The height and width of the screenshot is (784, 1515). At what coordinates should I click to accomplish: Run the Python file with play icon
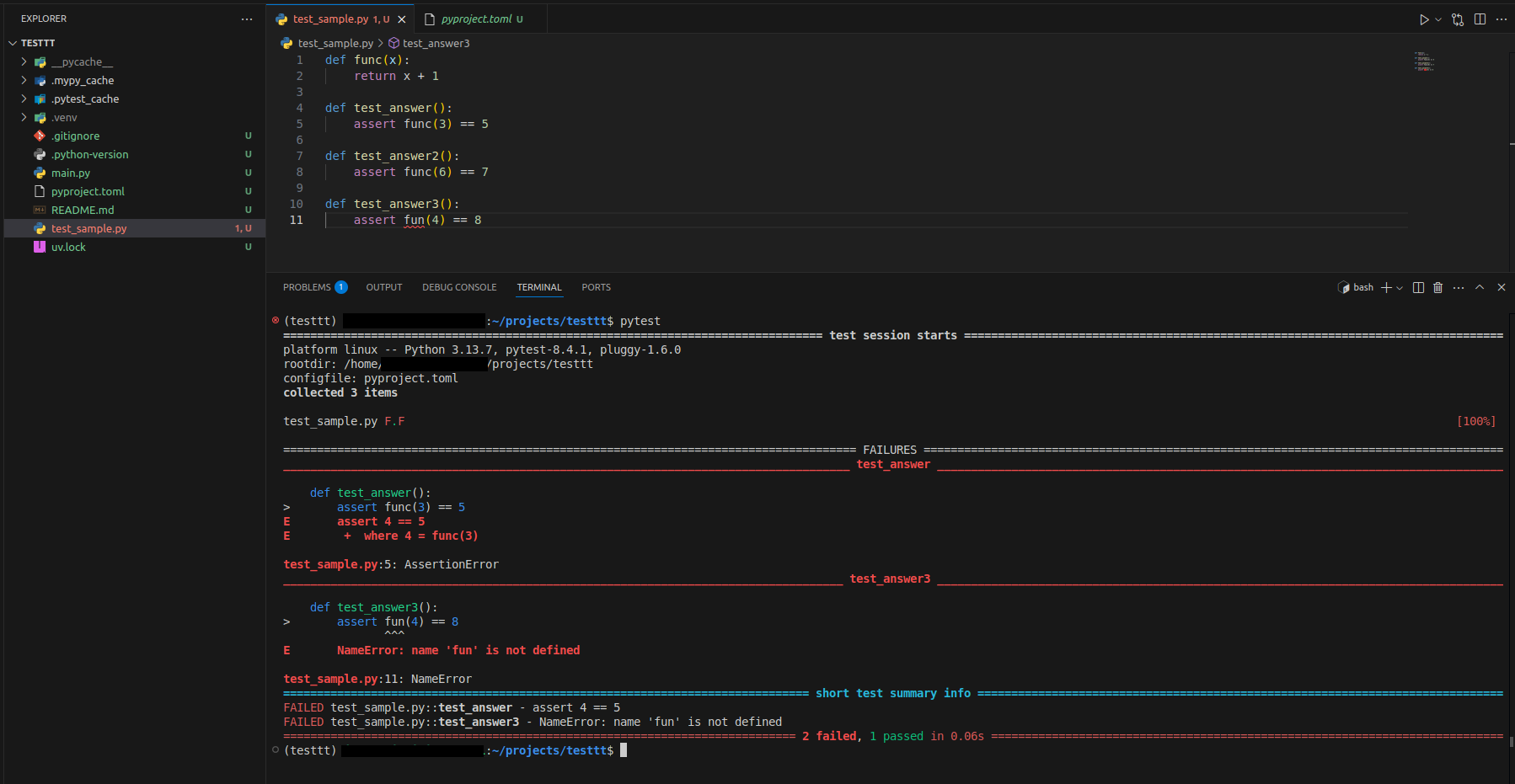pos(1424,19)
